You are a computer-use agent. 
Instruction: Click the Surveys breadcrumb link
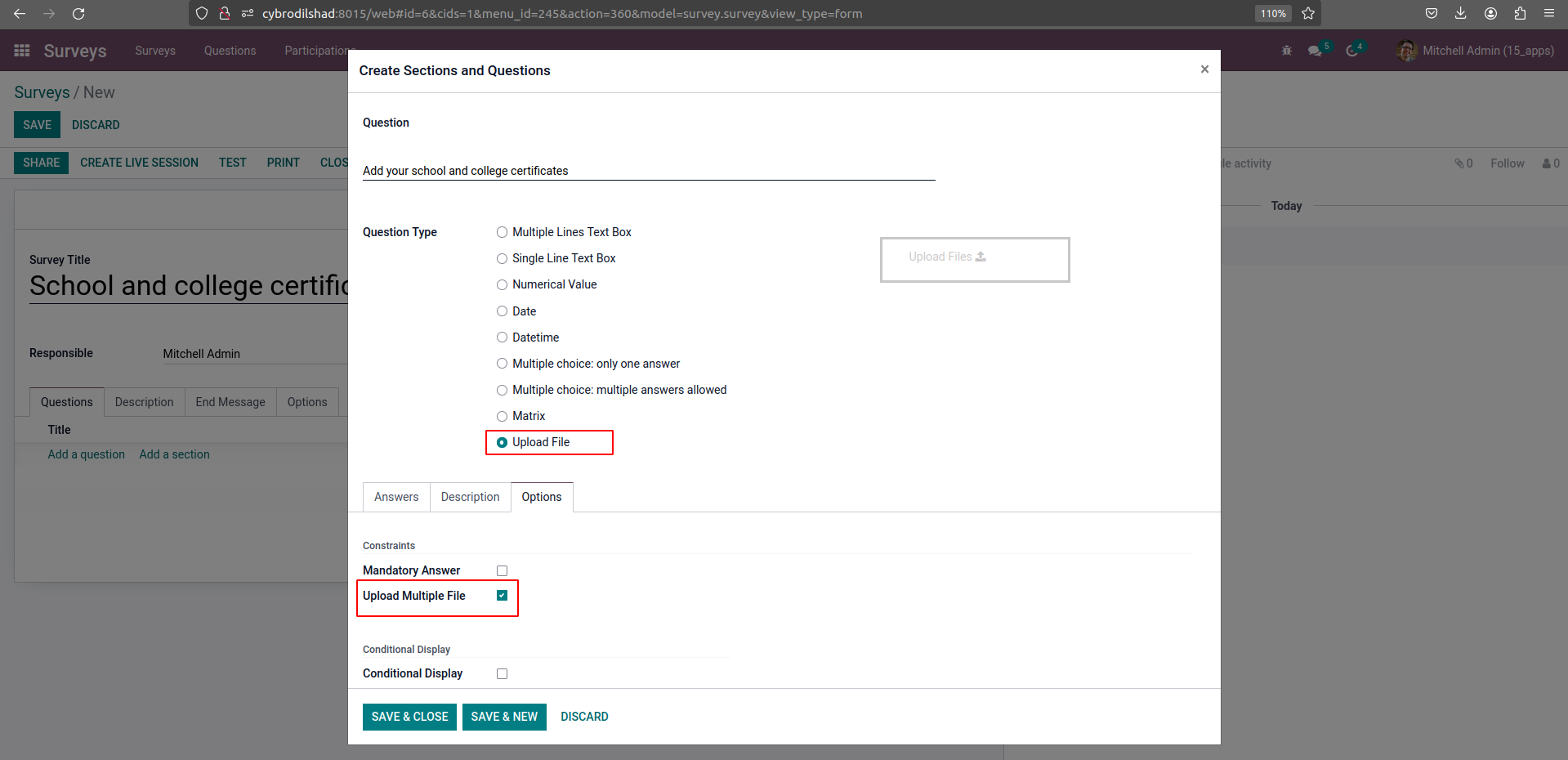[42, 92]
